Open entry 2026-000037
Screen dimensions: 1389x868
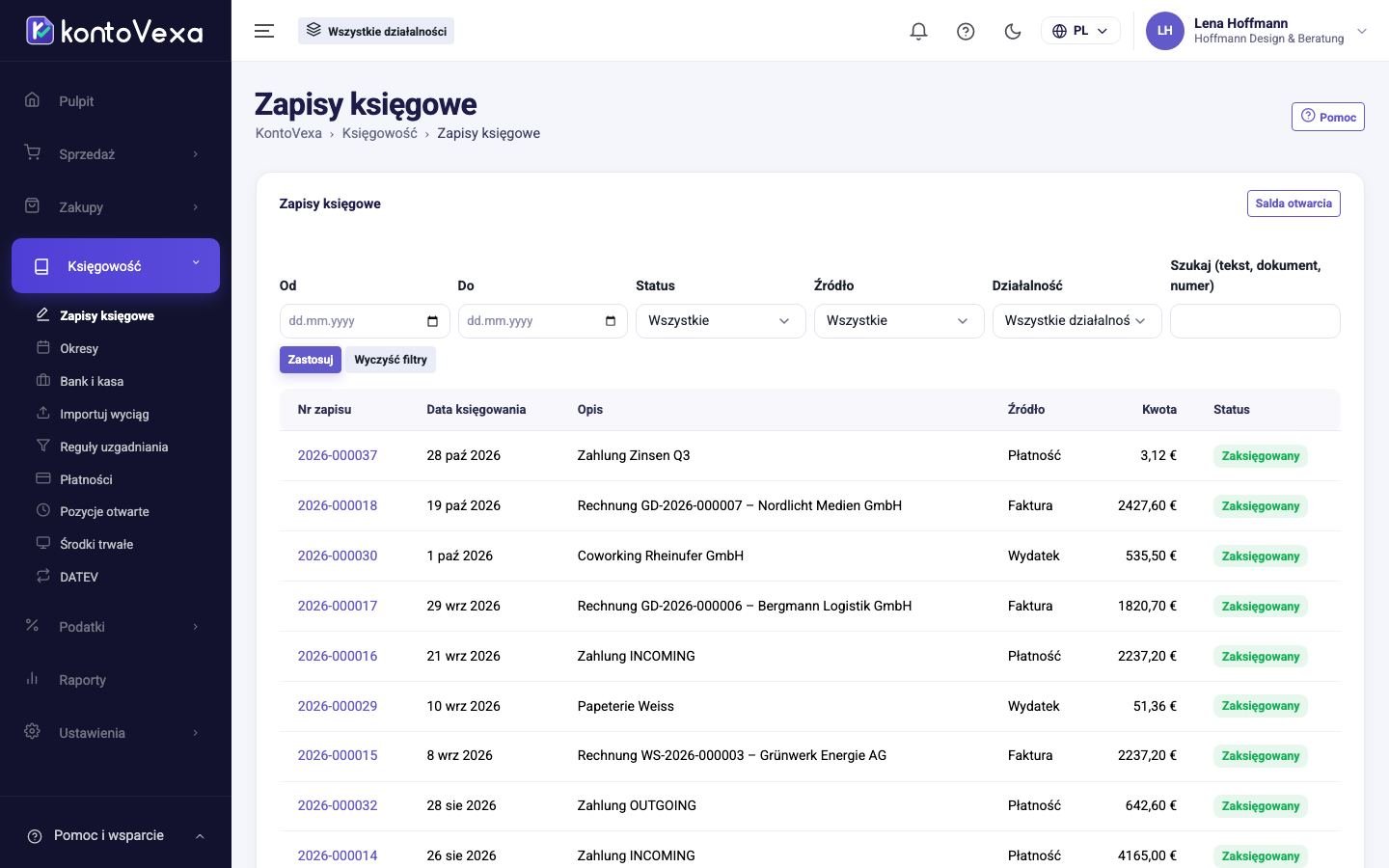click(338, 455)
